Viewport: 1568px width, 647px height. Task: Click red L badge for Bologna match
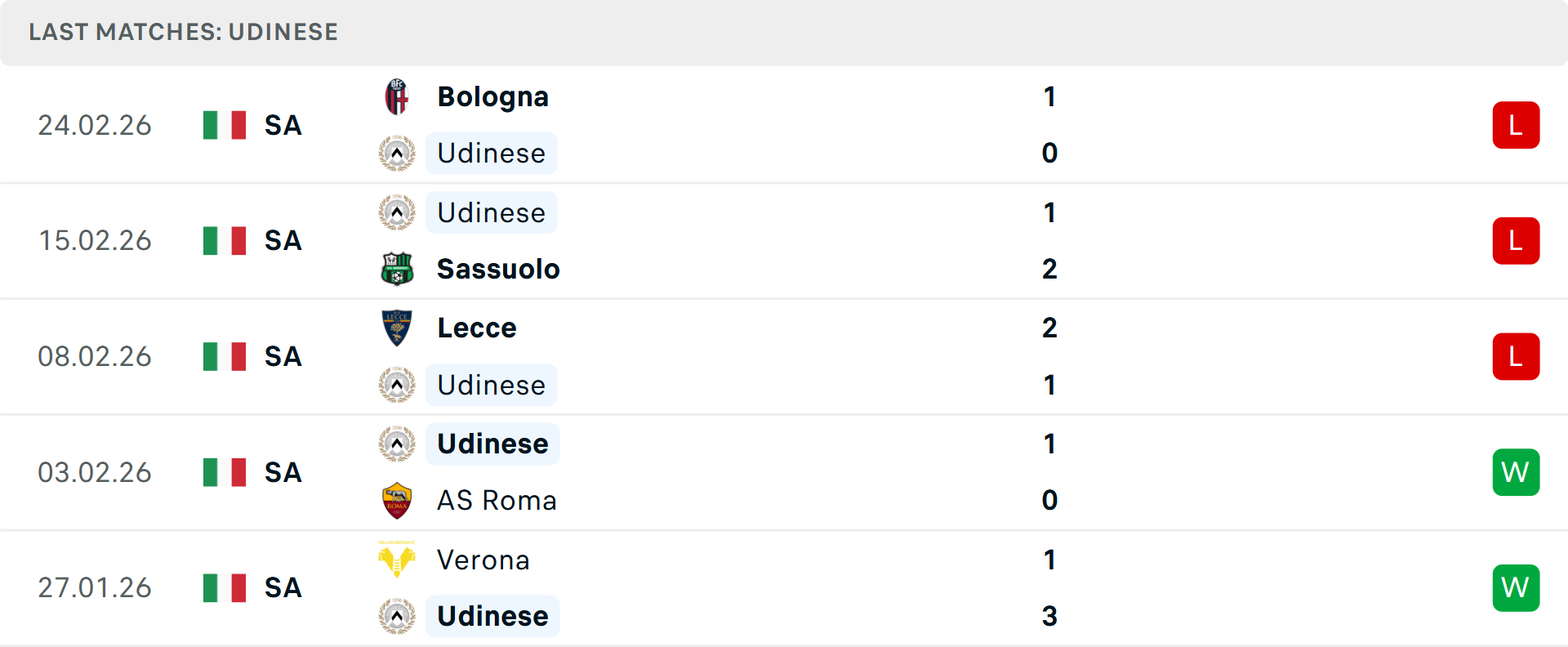click(x=1515, y=125)
